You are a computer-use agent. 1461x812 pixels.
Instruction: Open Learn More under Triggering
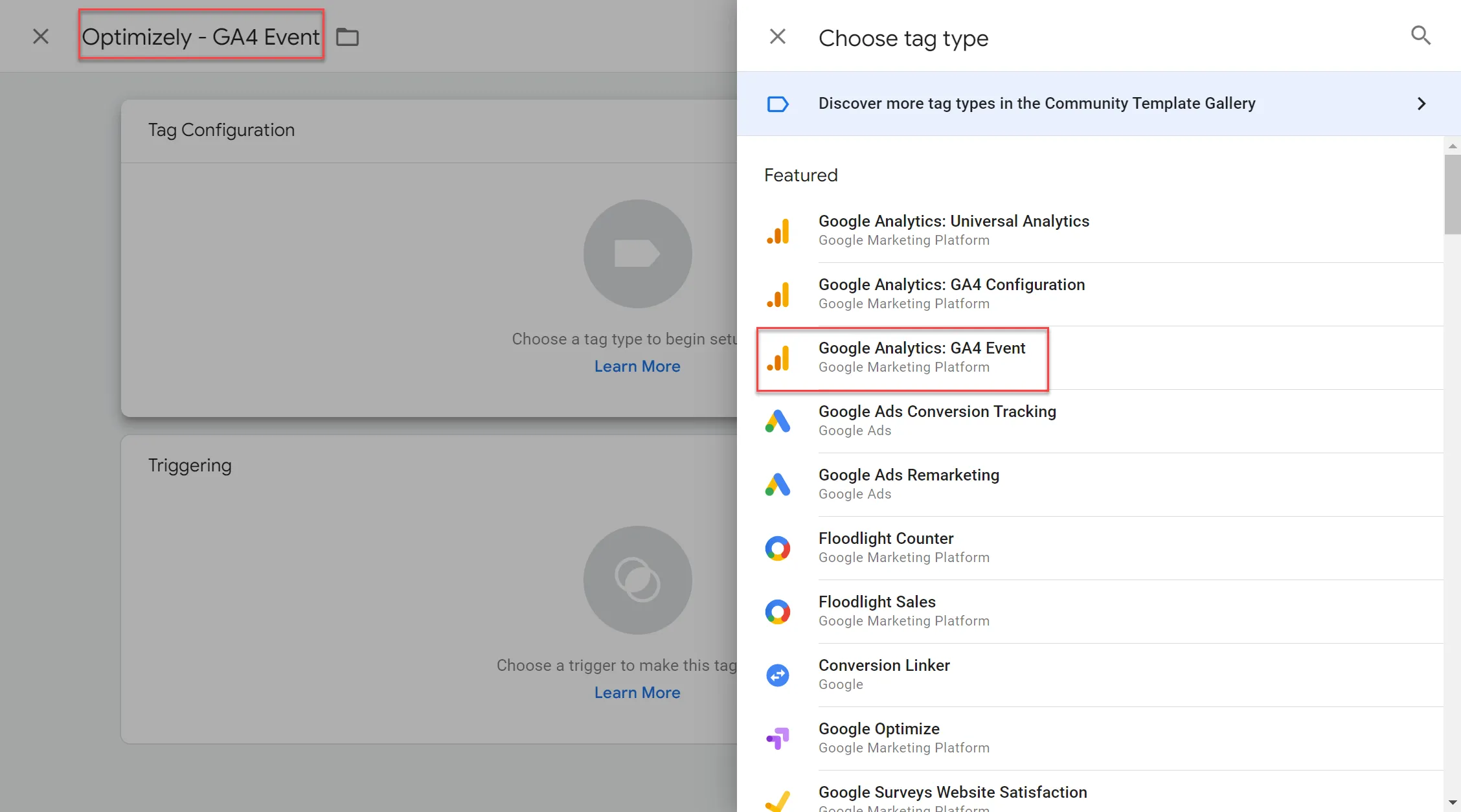pos(637,693)
